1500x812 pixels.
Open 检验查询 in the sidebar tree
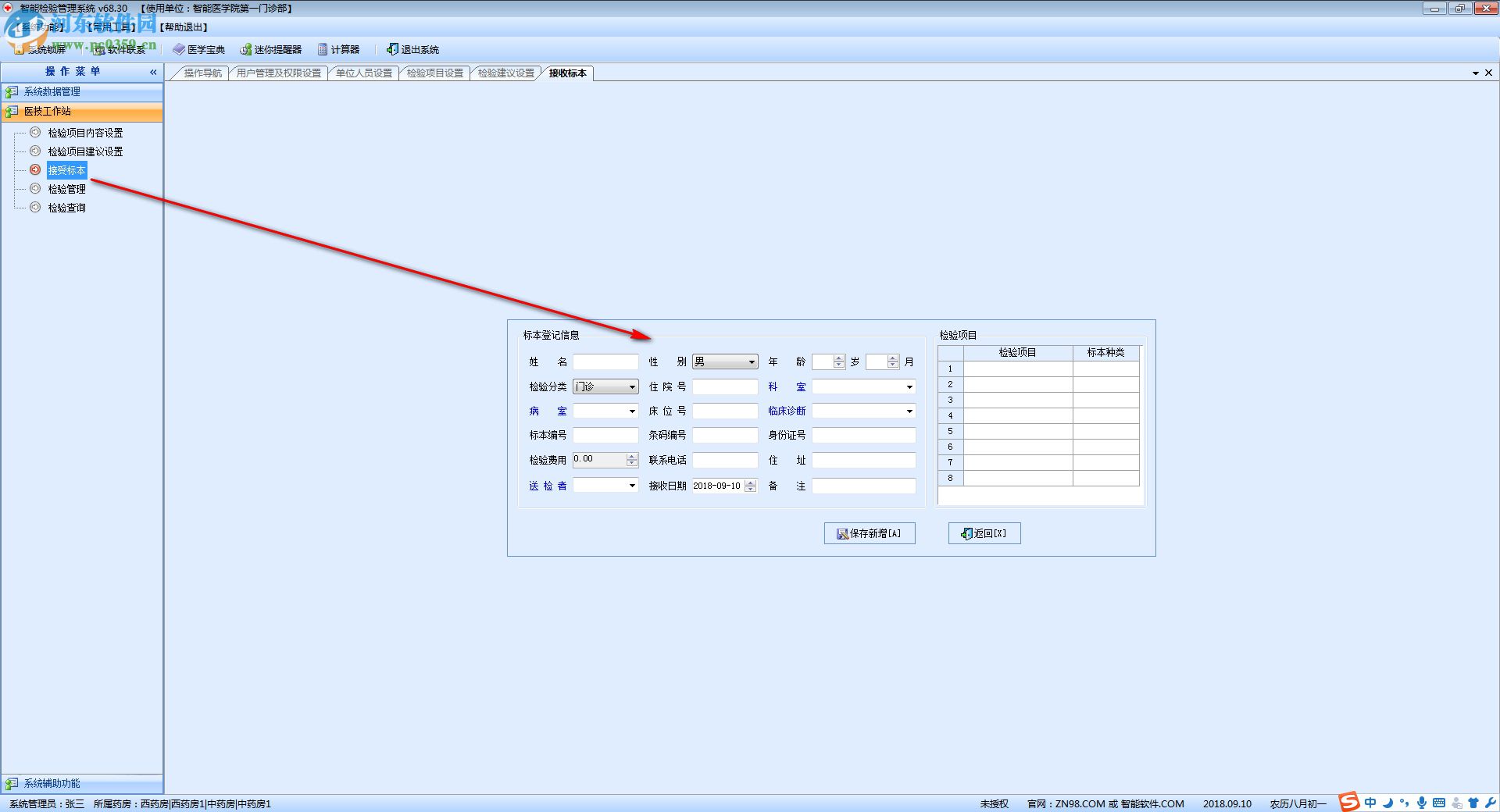click(x=66, y=208)
